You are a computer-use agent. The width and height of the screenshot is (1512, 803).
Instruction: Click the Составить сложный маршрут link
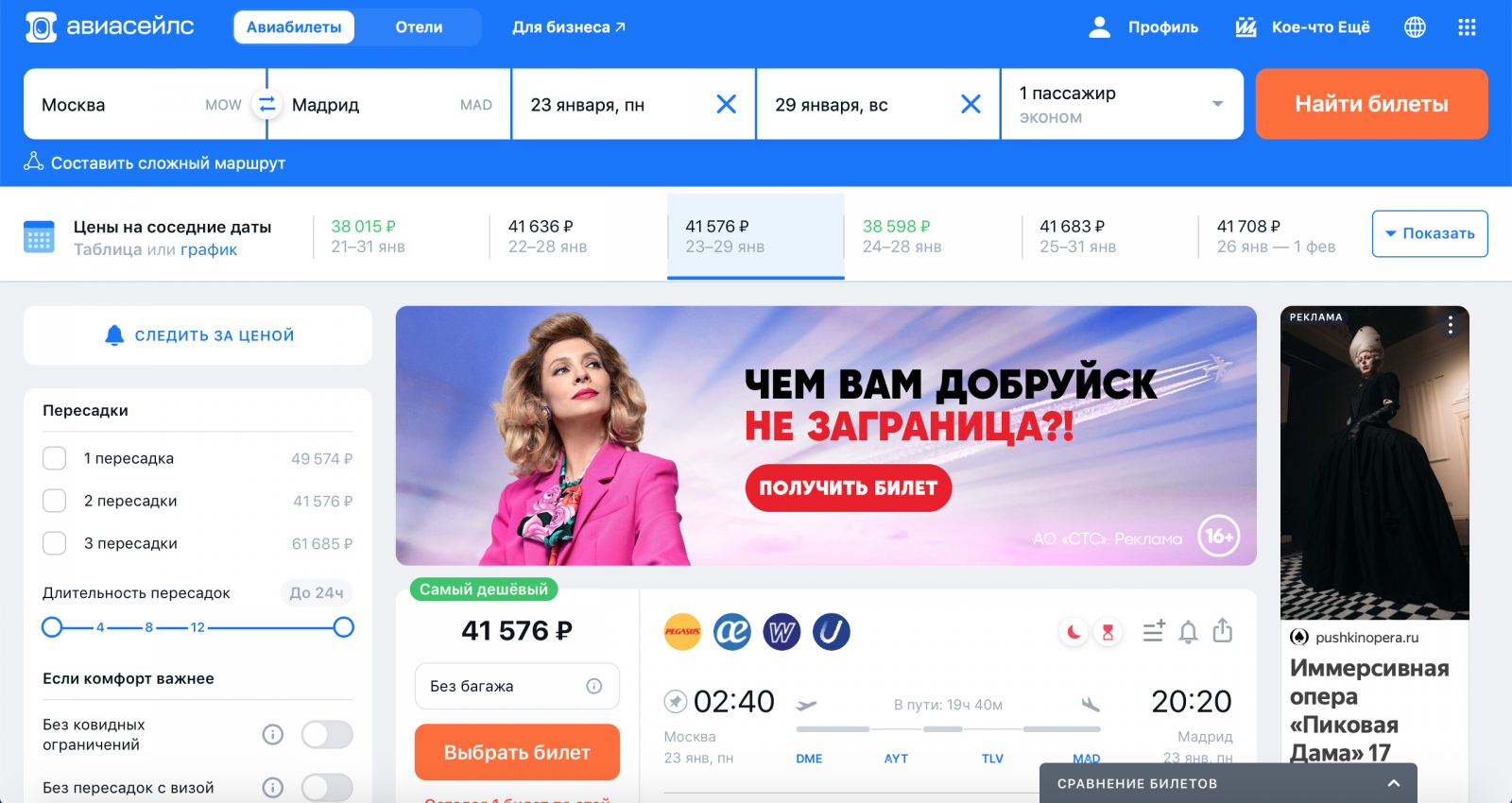click(x=168, y=162)
